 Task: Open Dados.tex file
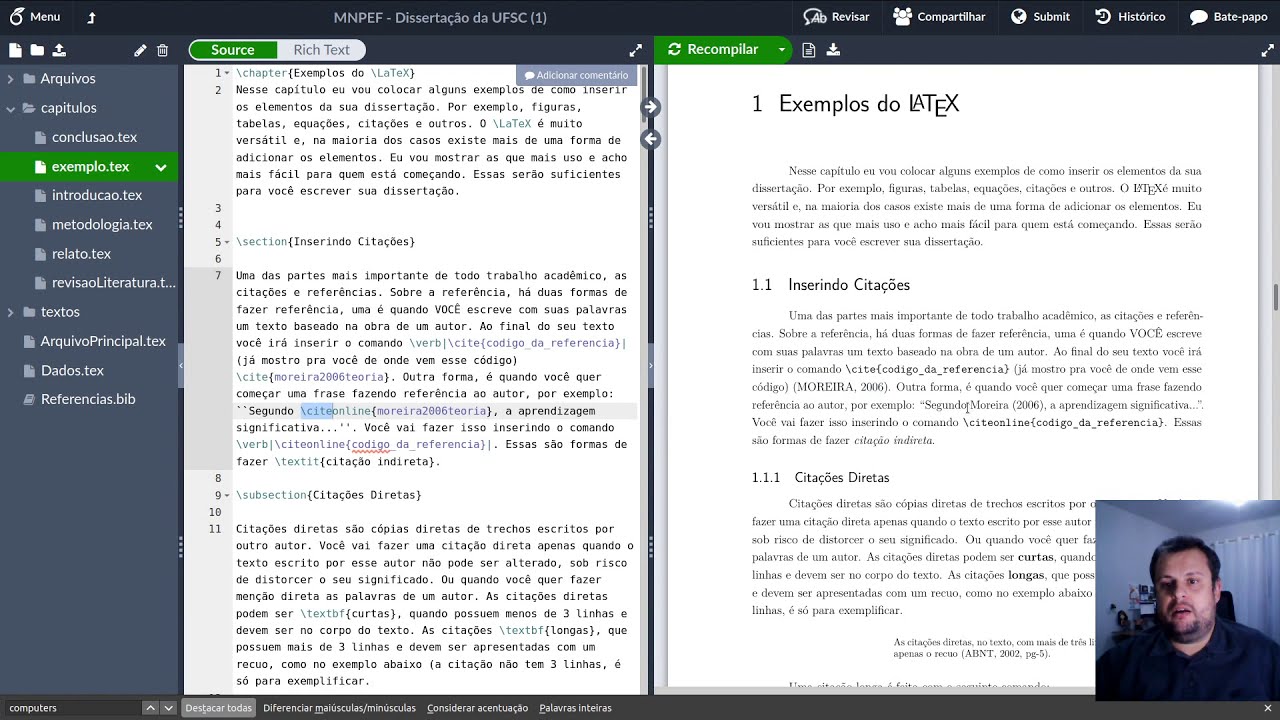point(72,370)
